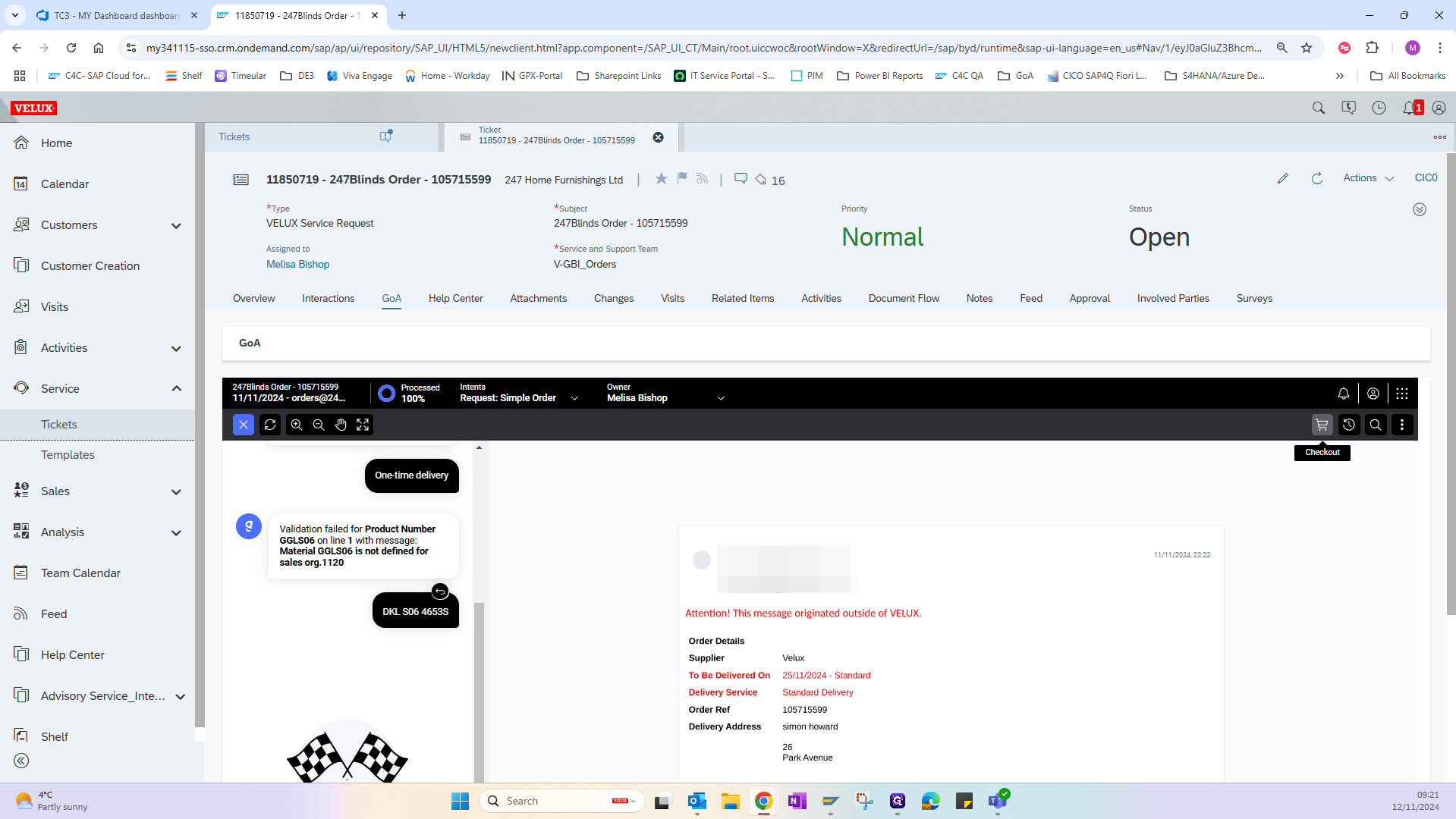1456x819 pixels.
Task: Open the GoA history clock icon
Action: coord(1349,425)
